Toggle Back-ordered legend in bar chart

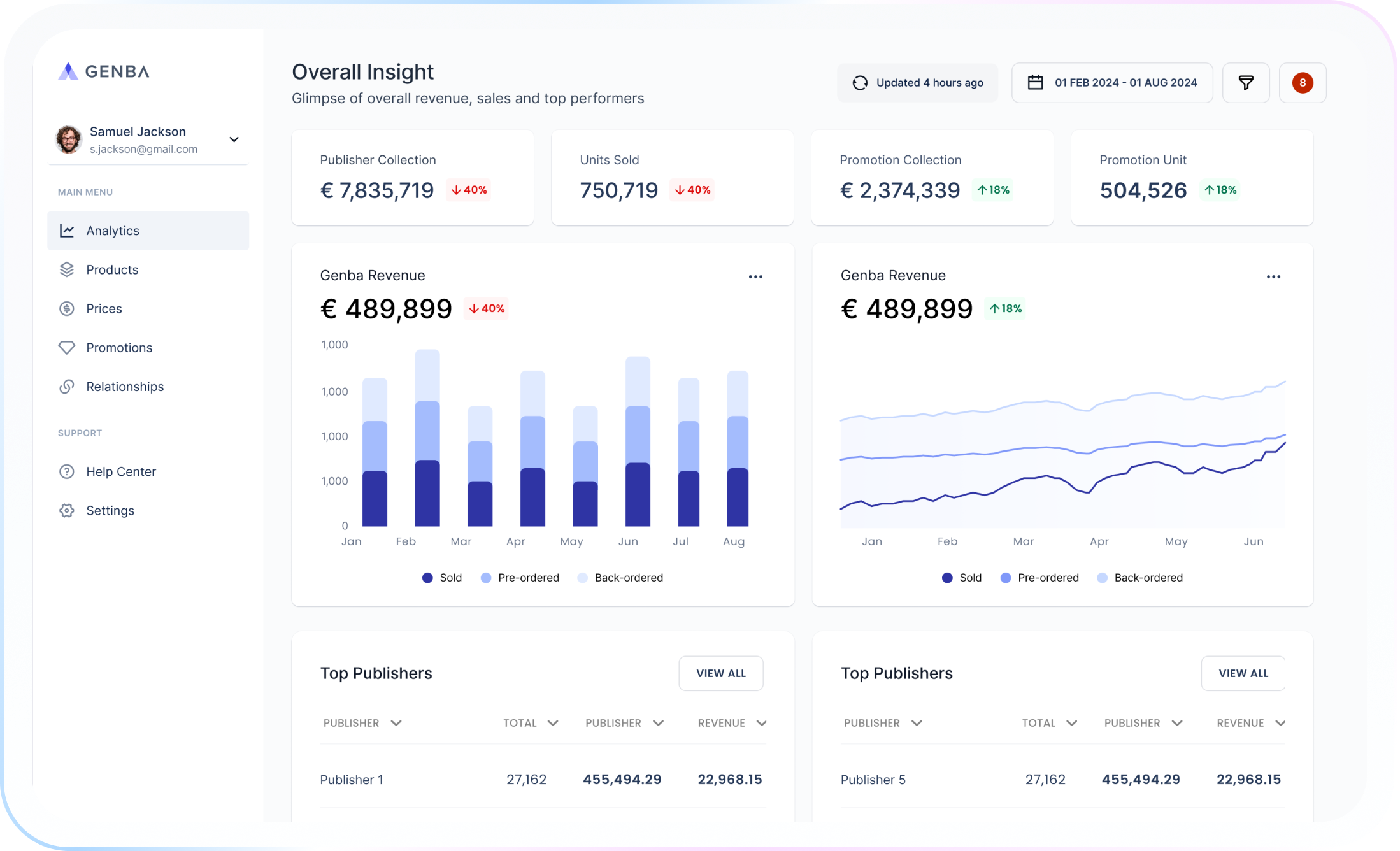(x=620, y=578)
